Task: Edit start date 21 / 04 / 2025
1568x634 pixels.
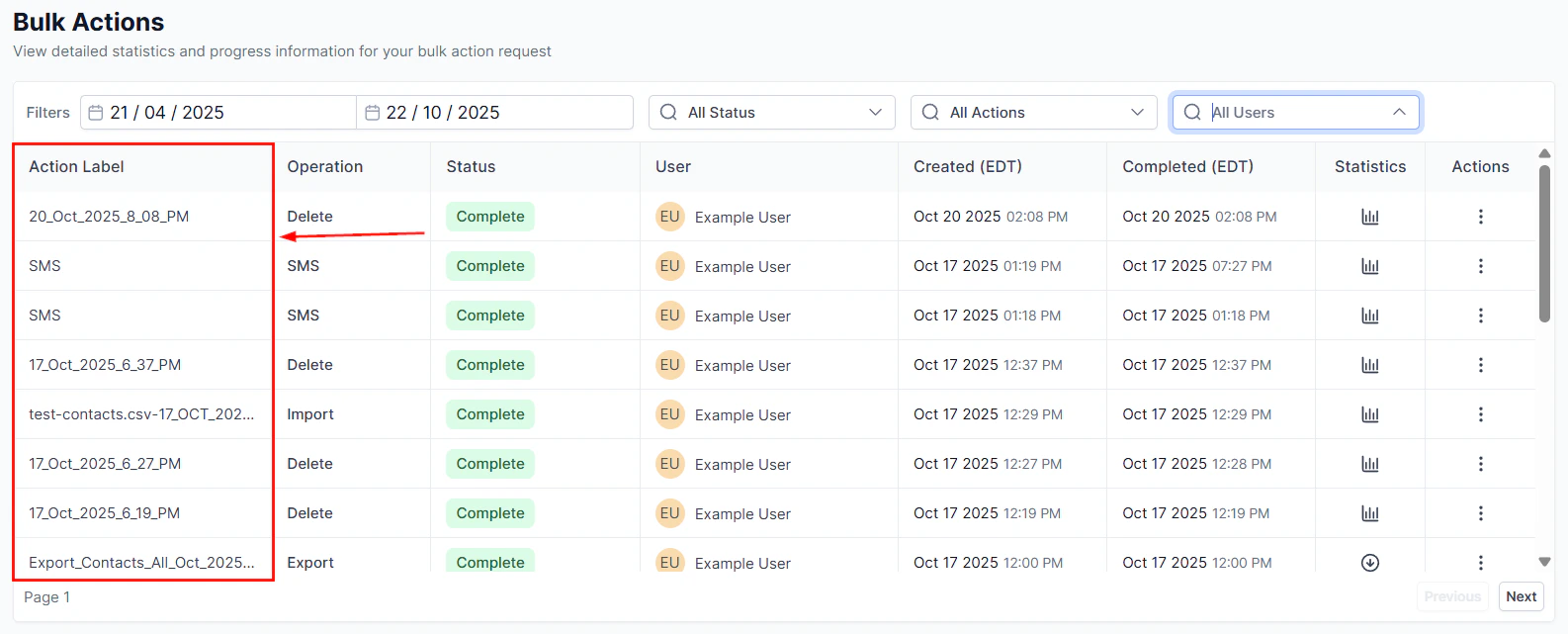Action: point(218,113)
